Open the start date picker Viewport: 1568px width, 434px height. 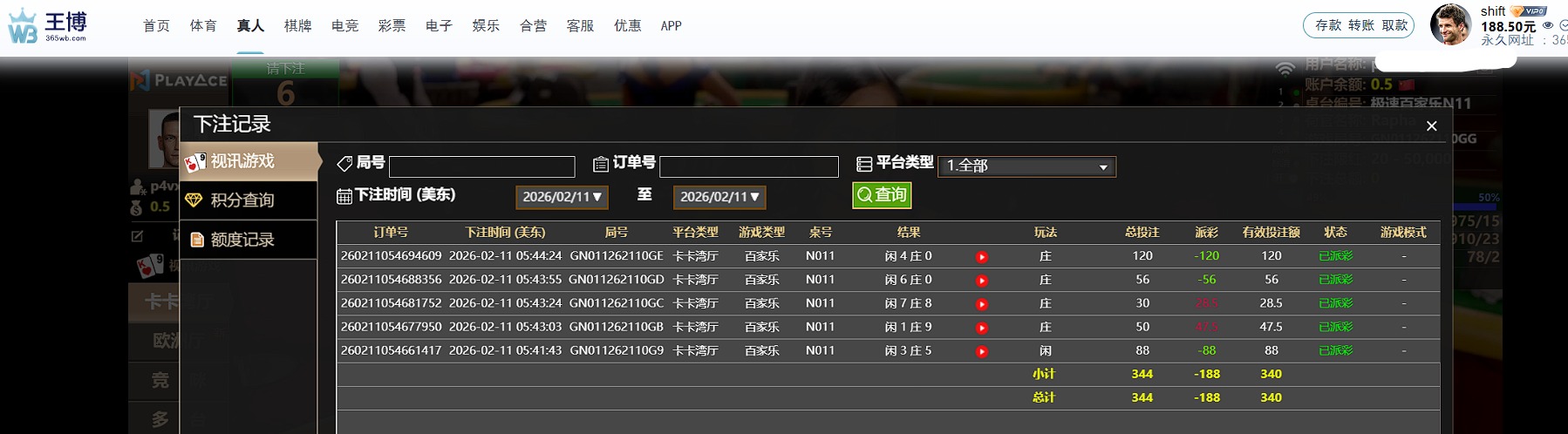pos(562,197)
